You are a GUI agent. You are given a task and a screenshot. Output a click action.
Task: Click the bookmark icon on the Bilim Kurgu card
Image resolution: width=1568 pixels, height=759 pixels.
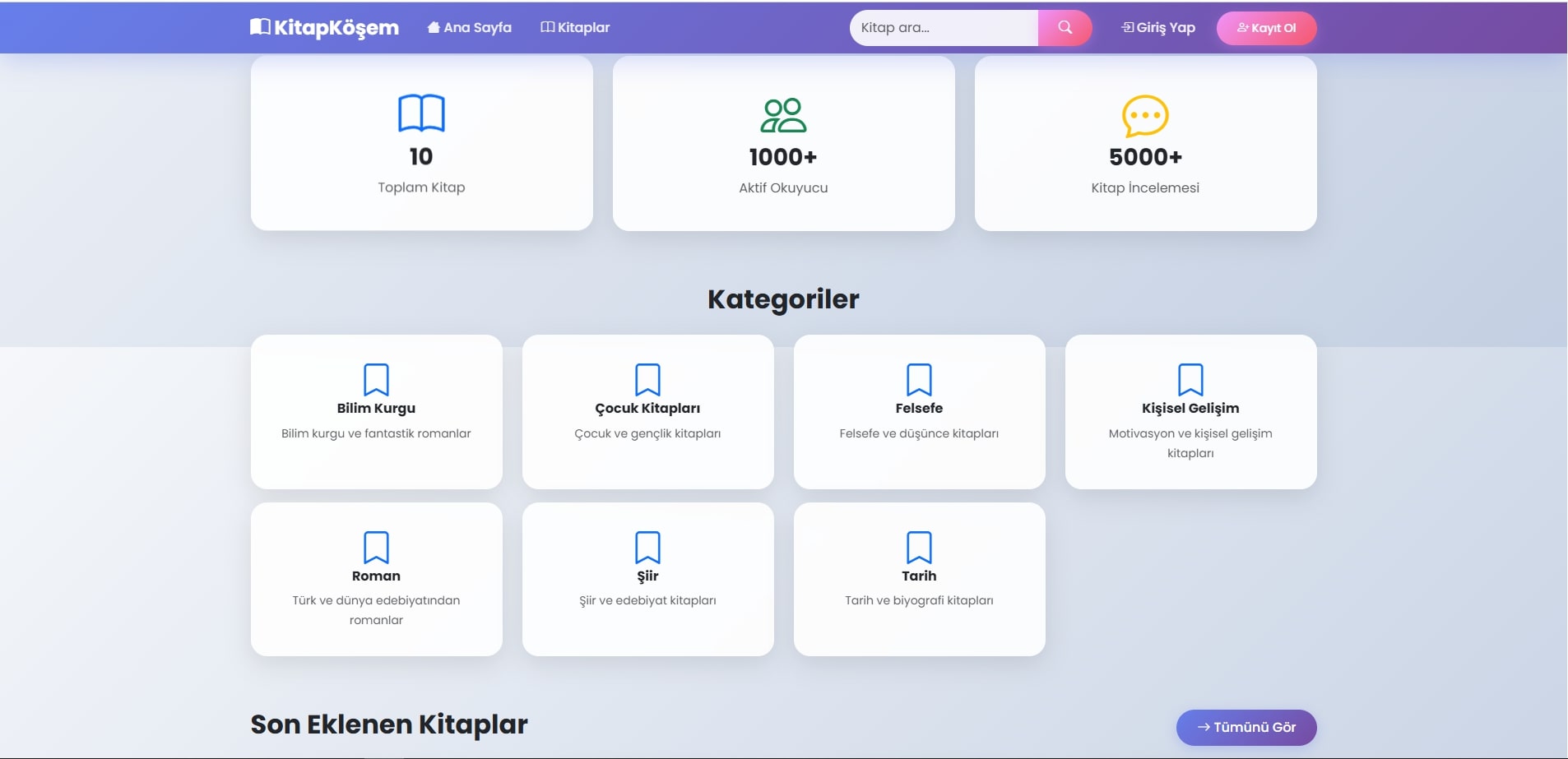point(377,380)
